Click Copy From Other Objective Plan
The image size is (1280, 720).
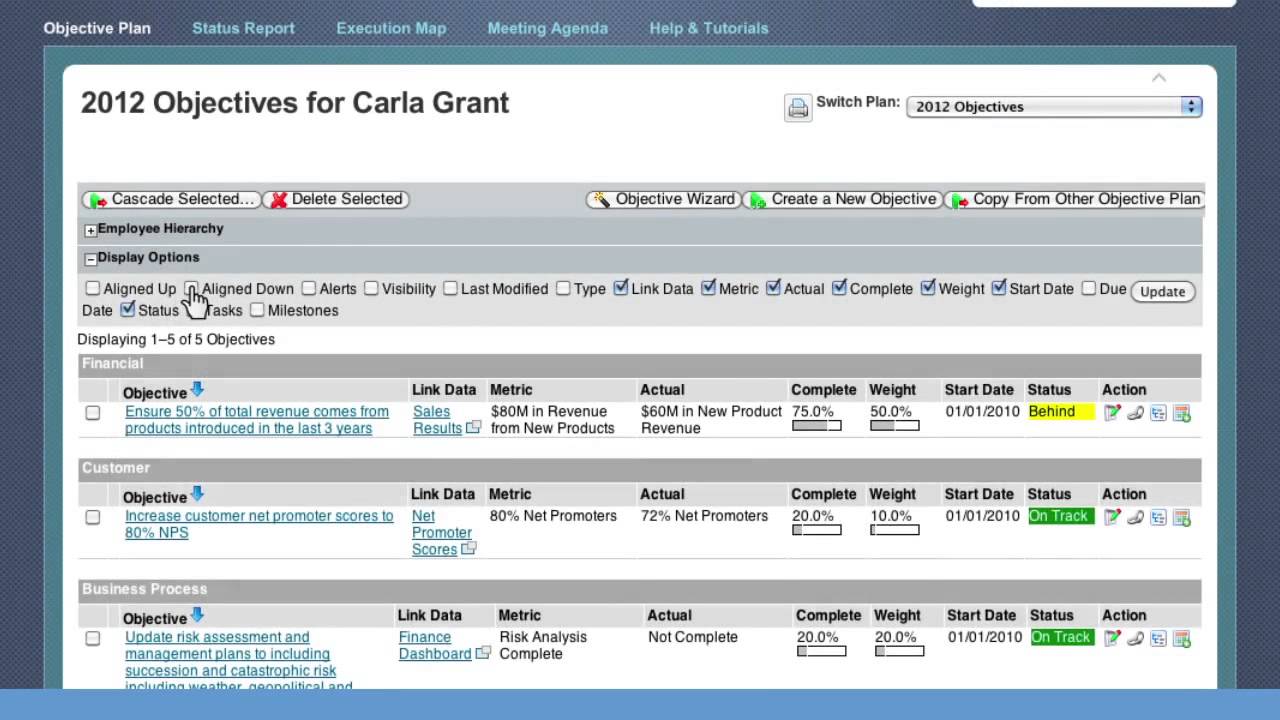1074,199
